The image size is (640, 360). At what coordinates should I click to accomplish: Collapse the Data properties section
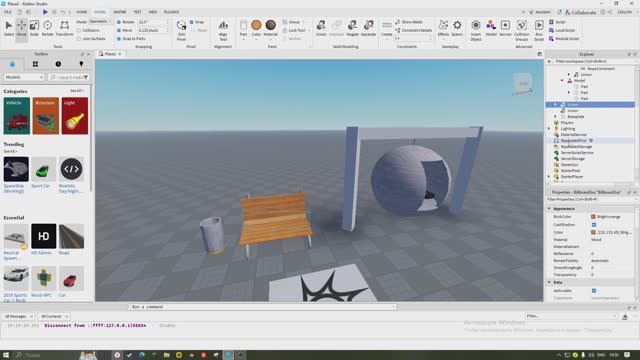[549, 282]
